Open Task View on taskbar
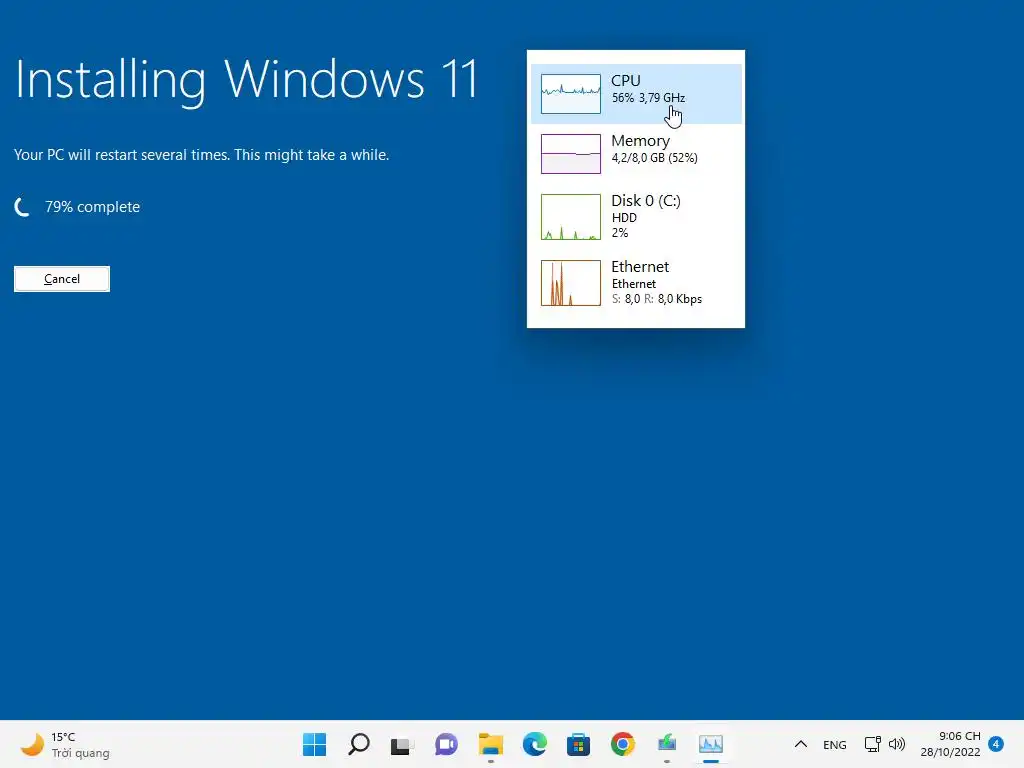The height and width of the screenshot is (768, 1024). [x=402, y=744]
